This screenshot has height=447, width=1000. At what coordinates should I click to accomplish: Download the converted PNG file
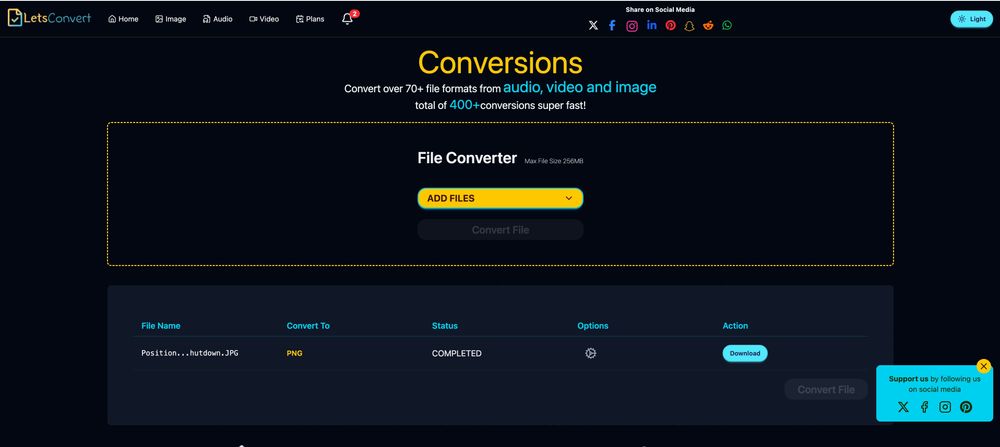click(x=745, y=353)
